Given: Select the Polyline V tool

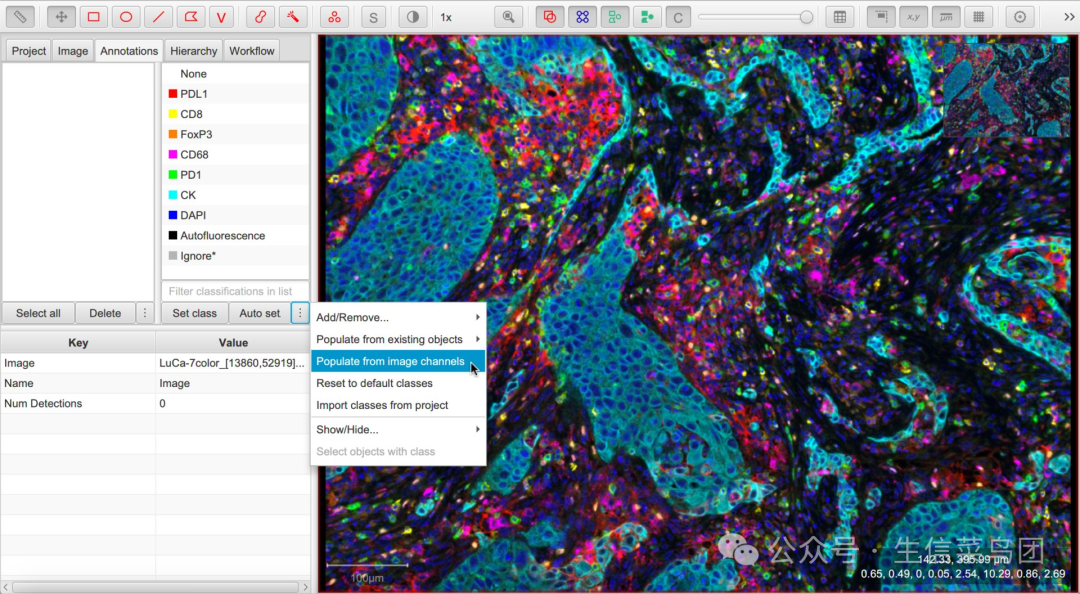Looking at the screenshot, I should click(x=221, y=17).
